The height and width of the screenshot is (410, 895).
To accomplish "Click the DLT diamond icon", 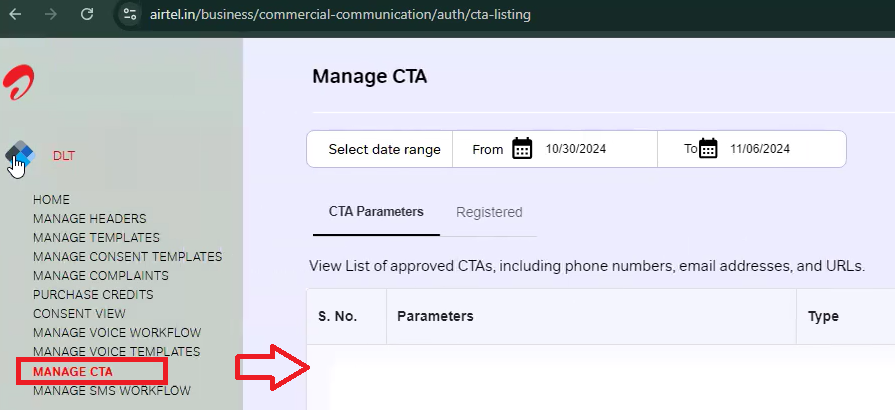I will click(x=20, y=154).
